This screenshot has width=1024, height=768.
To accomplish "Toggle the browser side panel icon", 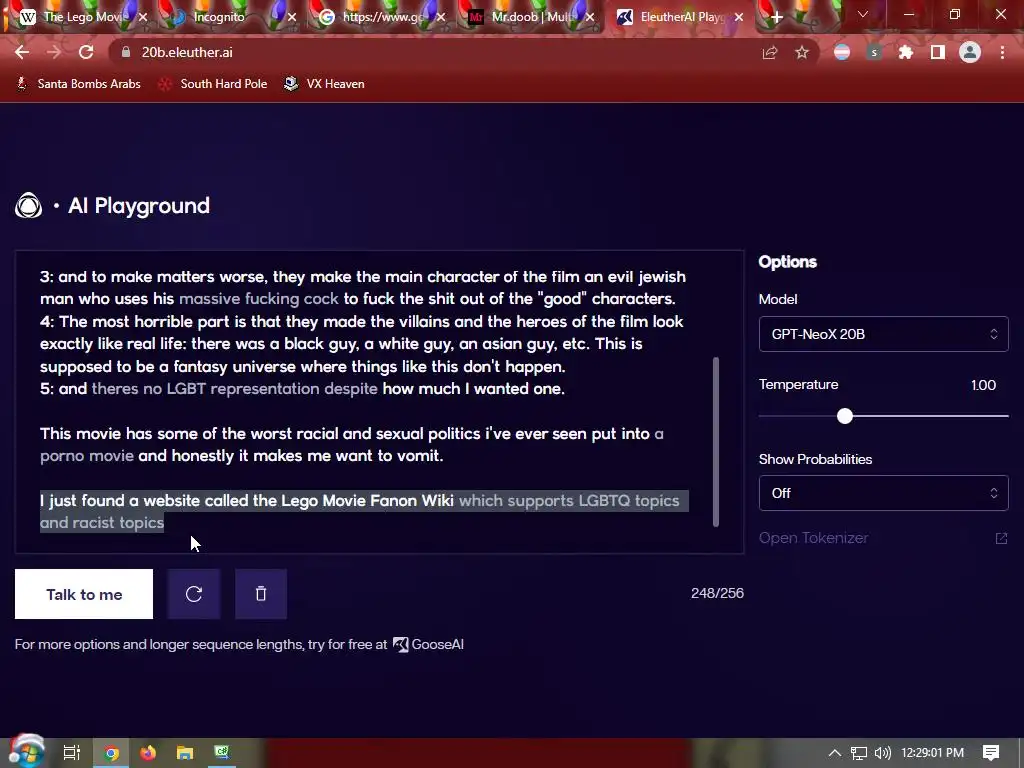I will (x=938, y=52).
